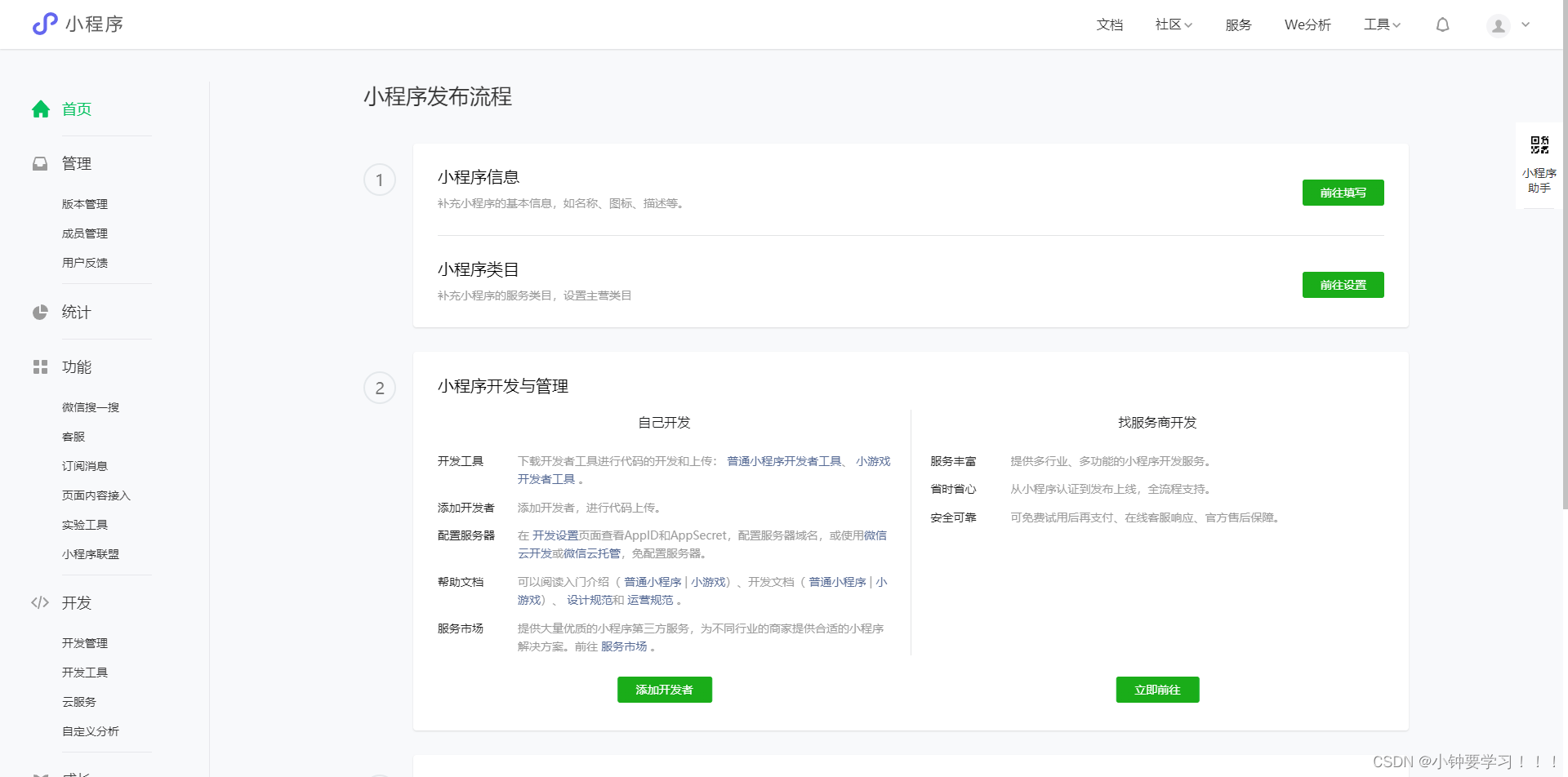This screenshot has width=1568, height=777.
Task: Open 版本管理 in the sidebar
Action: pos(85,204)
